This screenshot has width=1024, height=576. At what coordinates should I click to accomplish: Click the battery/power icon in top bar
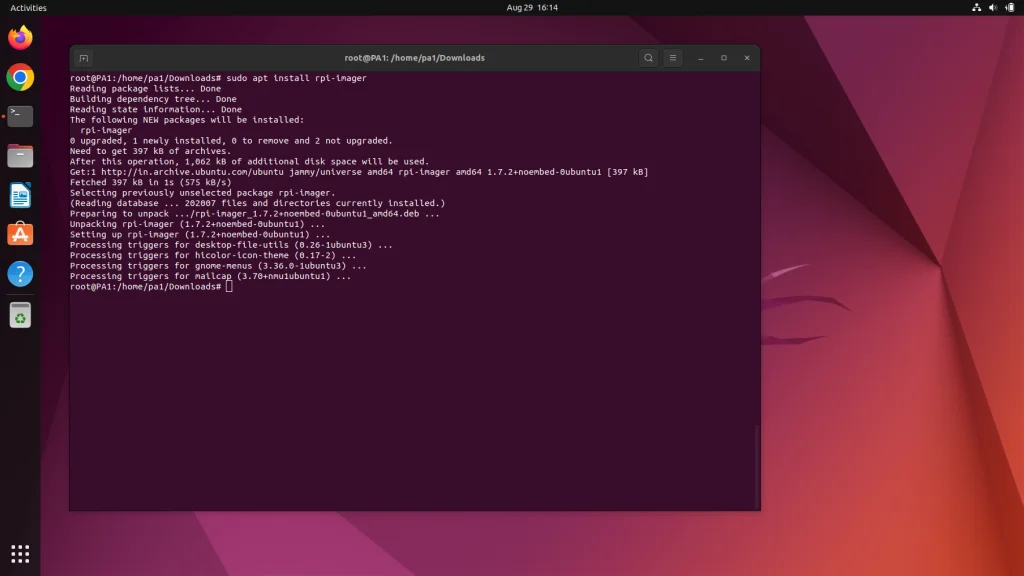[1010, 8]
